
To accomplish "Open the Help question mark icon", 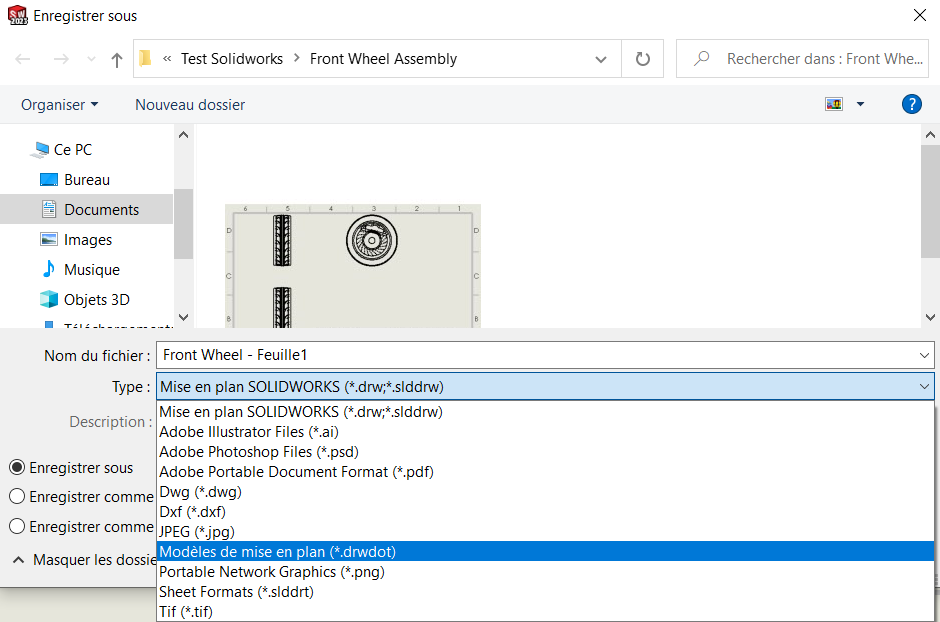I will coord(911,104).
